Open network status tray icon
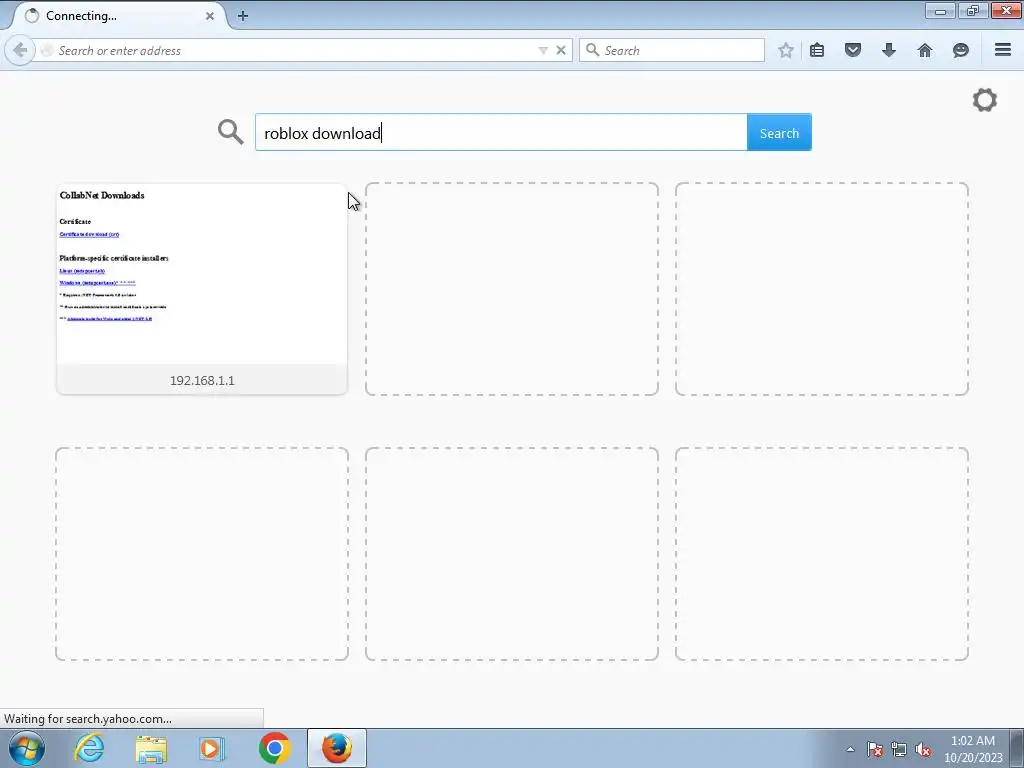The height and width of the screenshot is (768, 1024). (899, 749)
